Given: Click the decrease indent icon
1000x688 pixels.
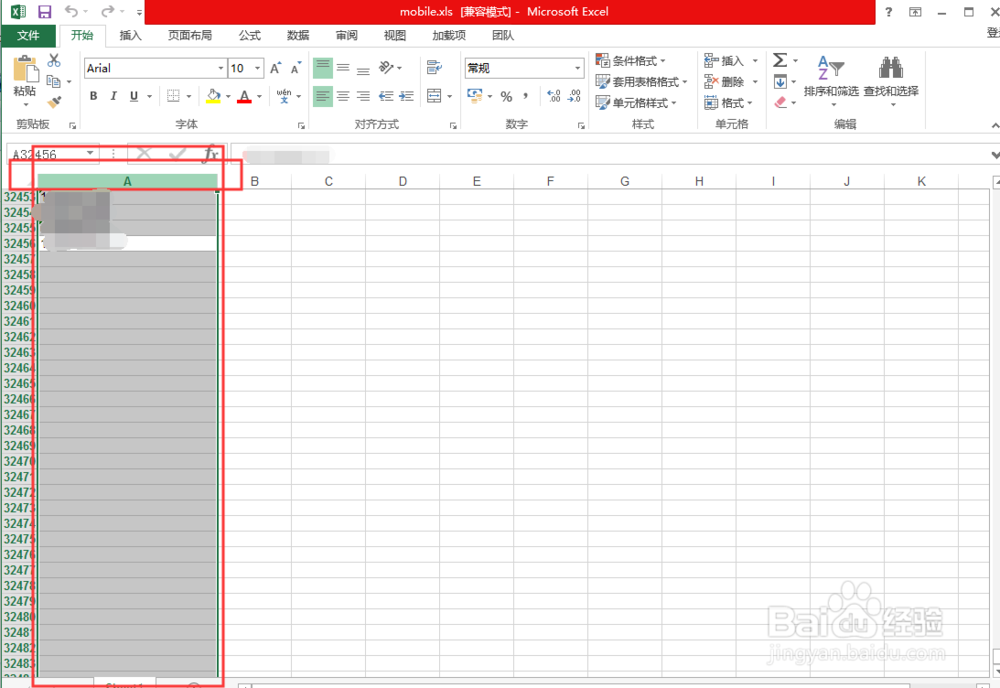Looking at the screenshot, I should tap(386, 96).
